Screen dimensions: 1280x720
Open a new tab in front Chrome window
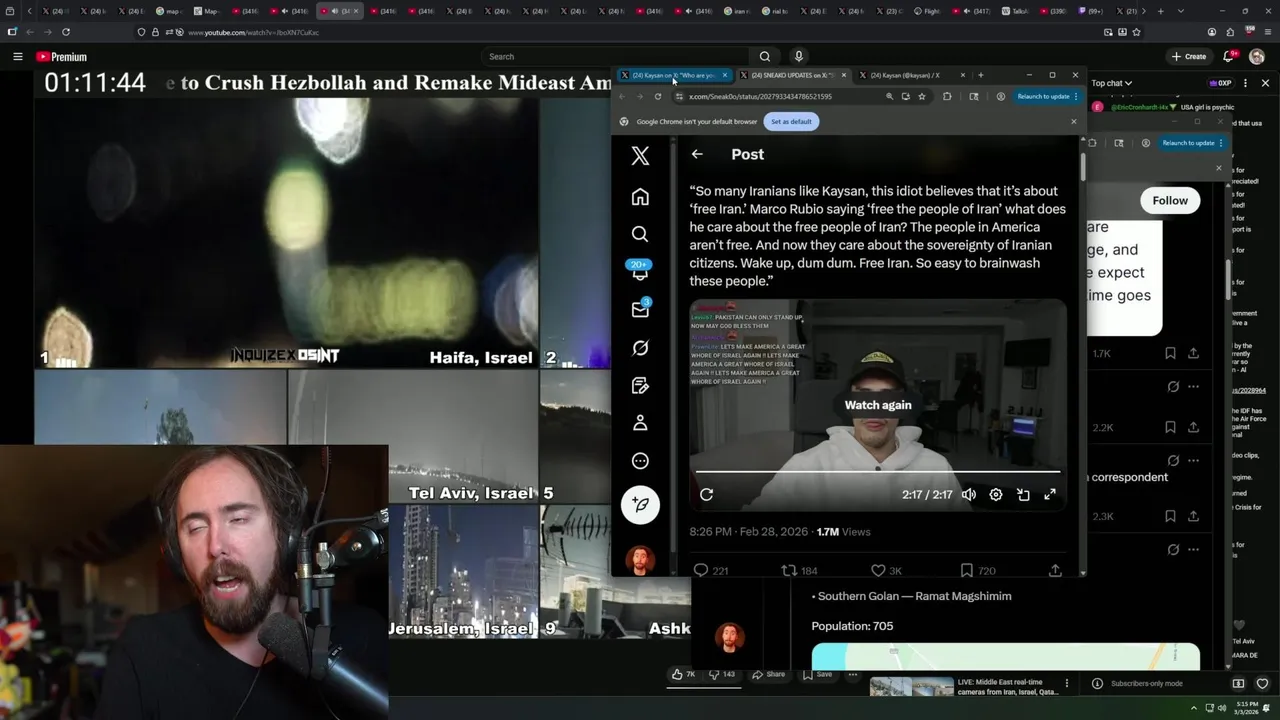click(x=980, y=75)
